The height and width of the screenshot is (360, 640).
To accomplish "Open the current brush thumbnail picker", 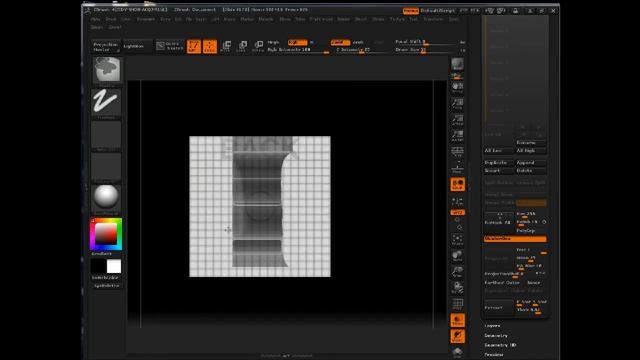I will [106, 71].
